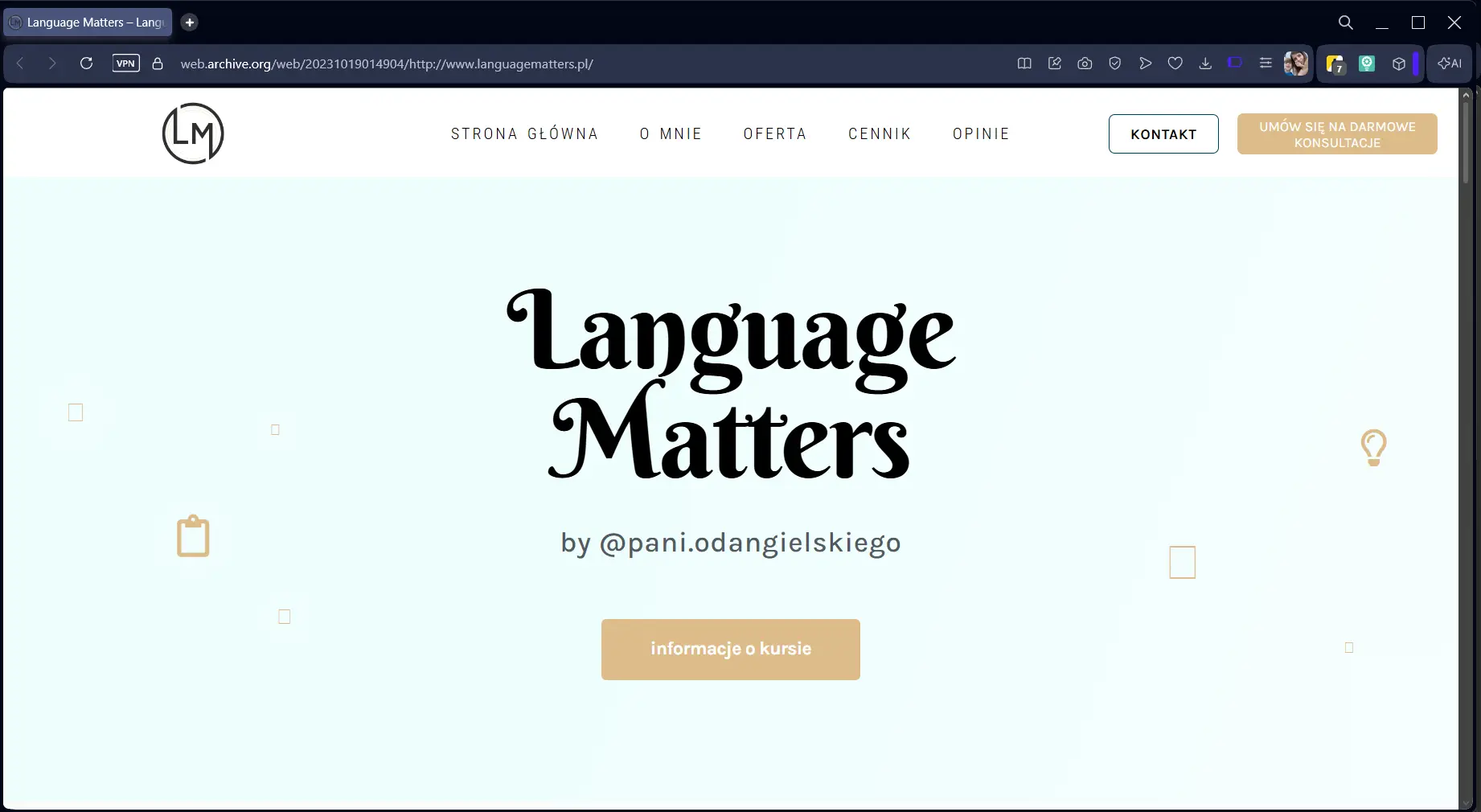Open the downloads icon

point(1205,64)
